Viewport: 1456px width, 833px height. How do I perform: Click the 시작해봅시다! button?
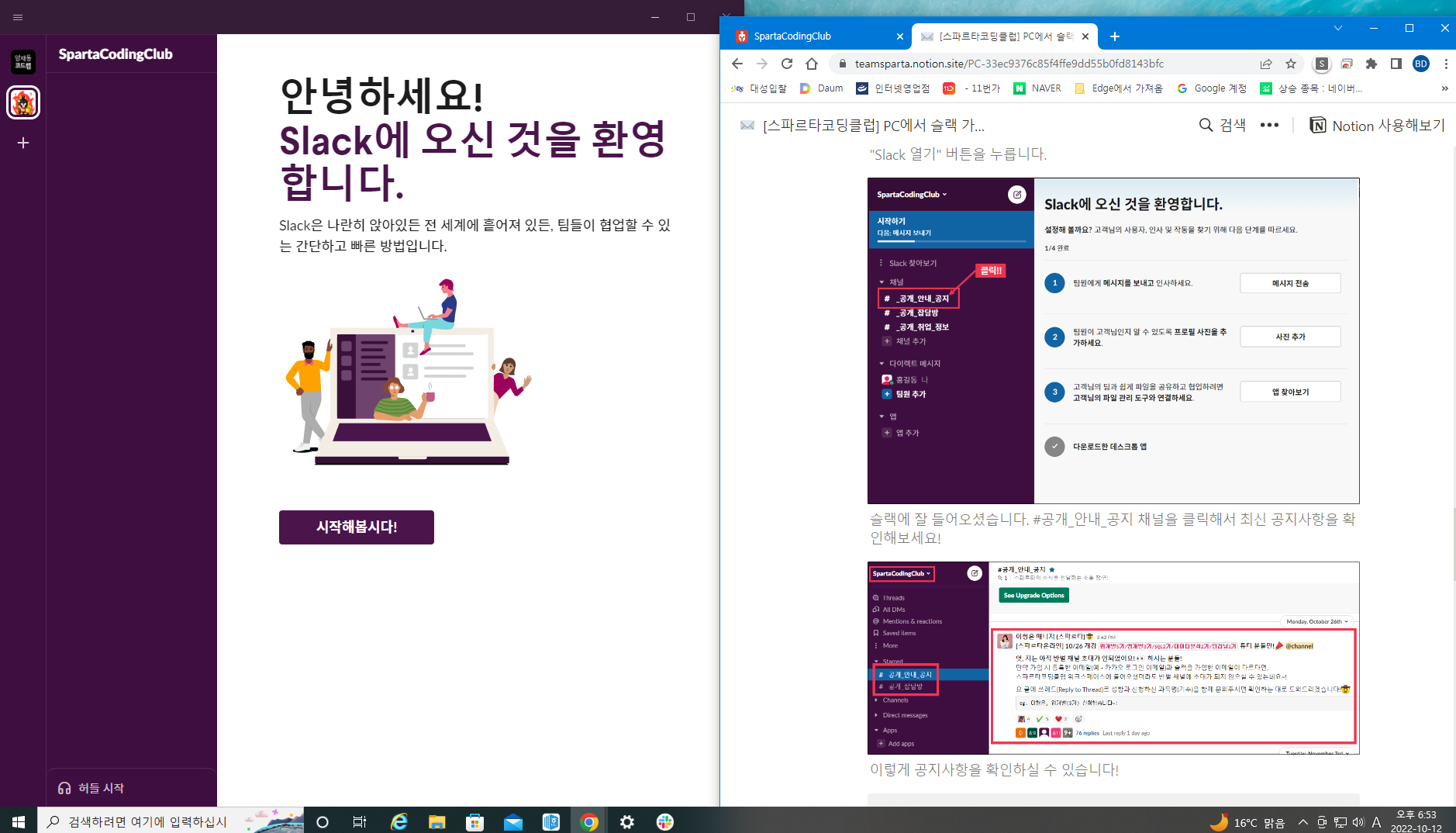click(357, 527)
